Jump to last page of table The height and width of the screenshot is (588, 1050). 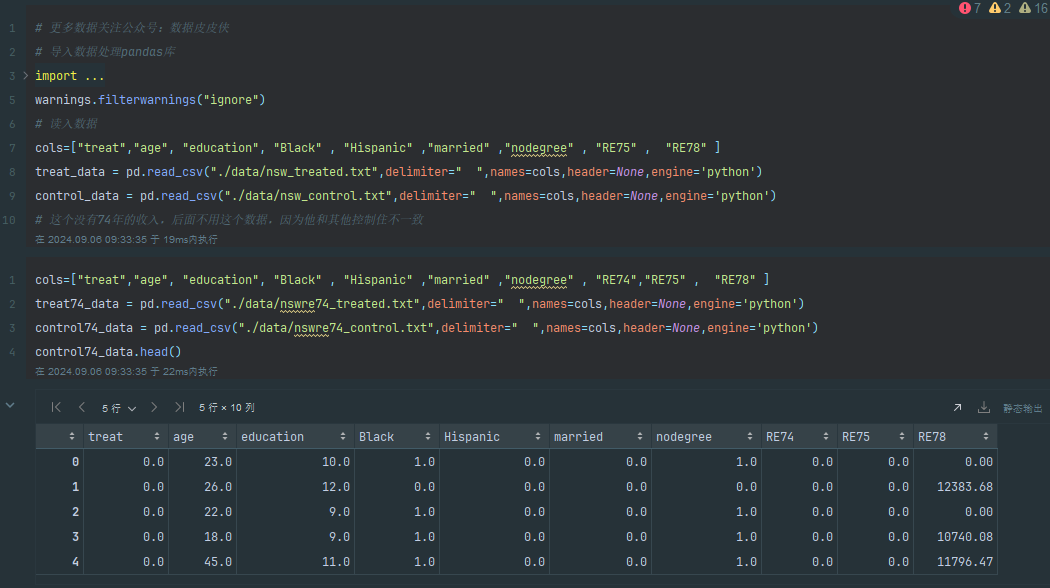[179, 407]
